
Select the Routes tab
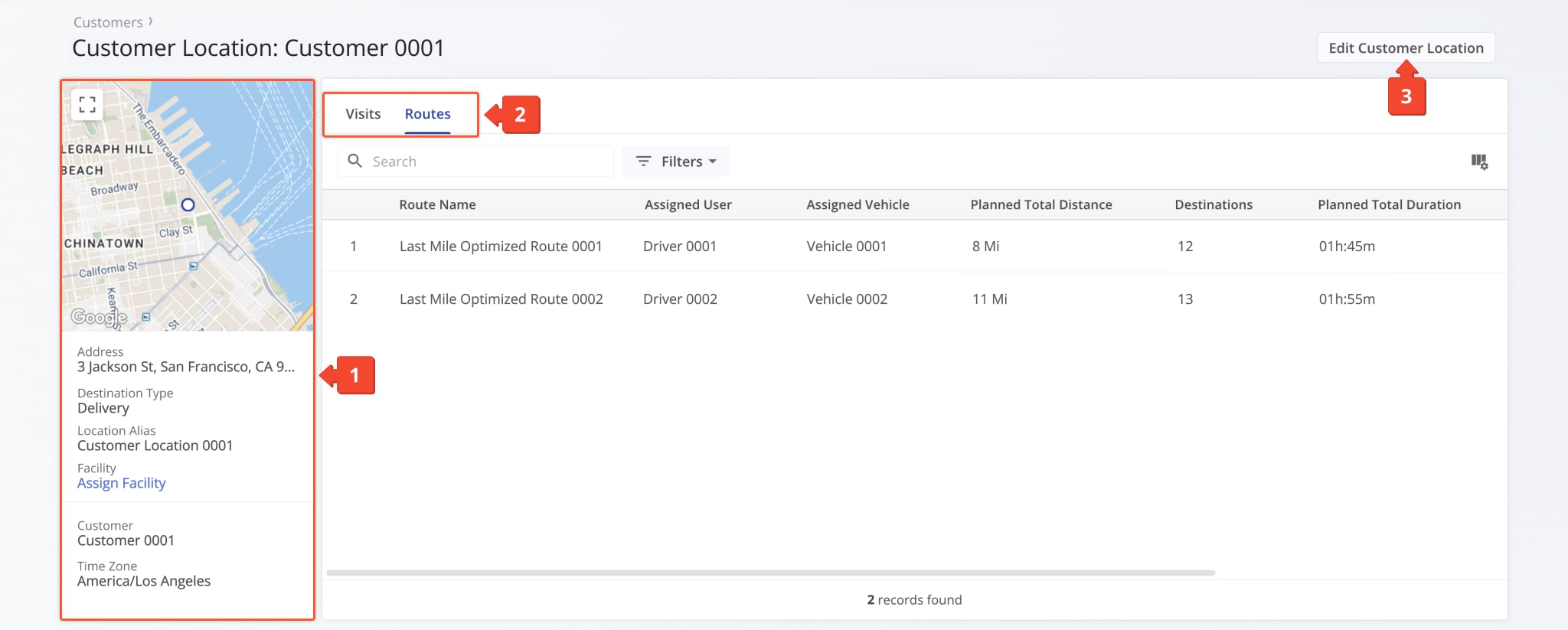tap(427, 114)
